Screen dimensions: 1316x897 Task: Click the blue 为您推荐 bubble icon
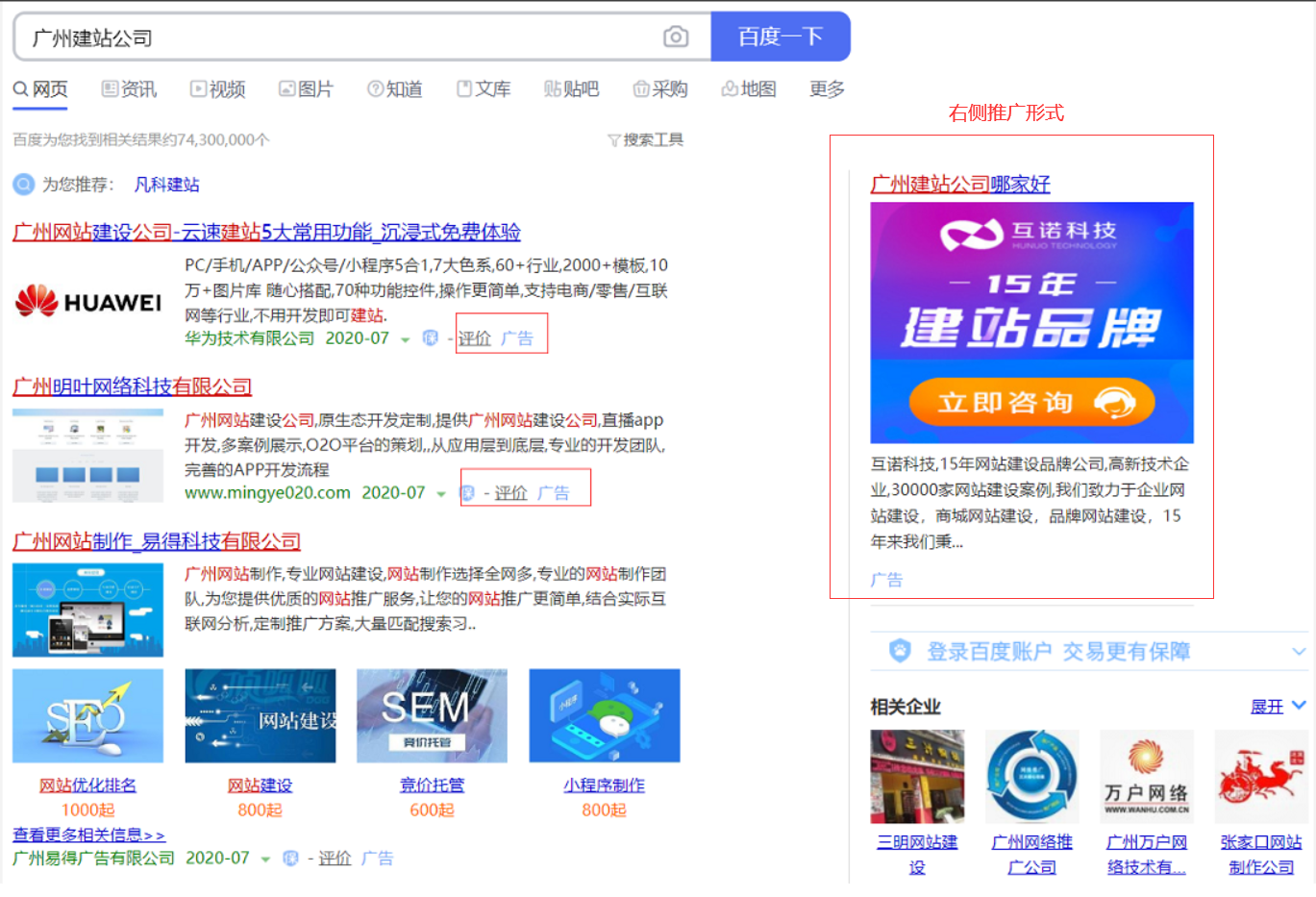(23, 184)
